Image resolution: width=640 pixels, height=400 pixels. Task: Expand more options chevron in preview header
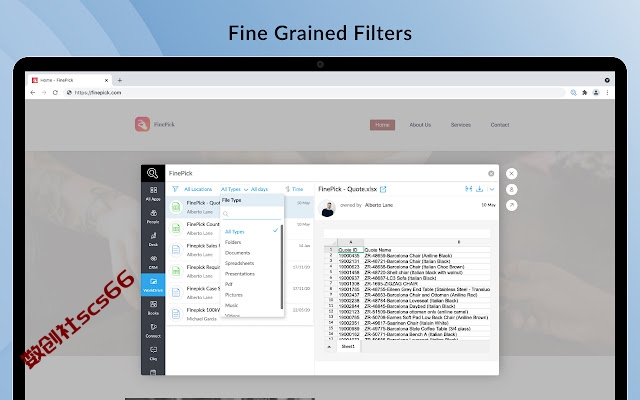point(492,189)
